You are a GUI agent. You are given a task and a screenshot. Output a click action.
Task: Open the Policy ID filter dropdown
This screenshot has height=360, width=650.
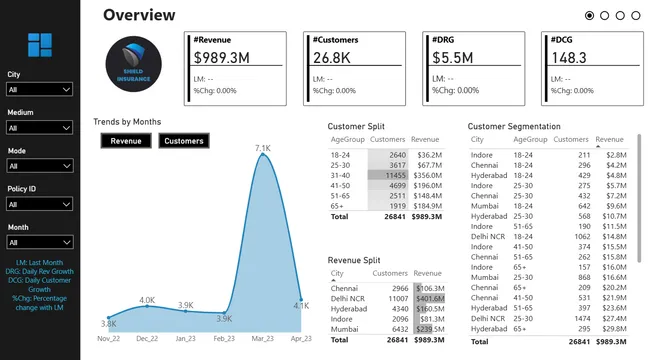click(x=39, y=204)
